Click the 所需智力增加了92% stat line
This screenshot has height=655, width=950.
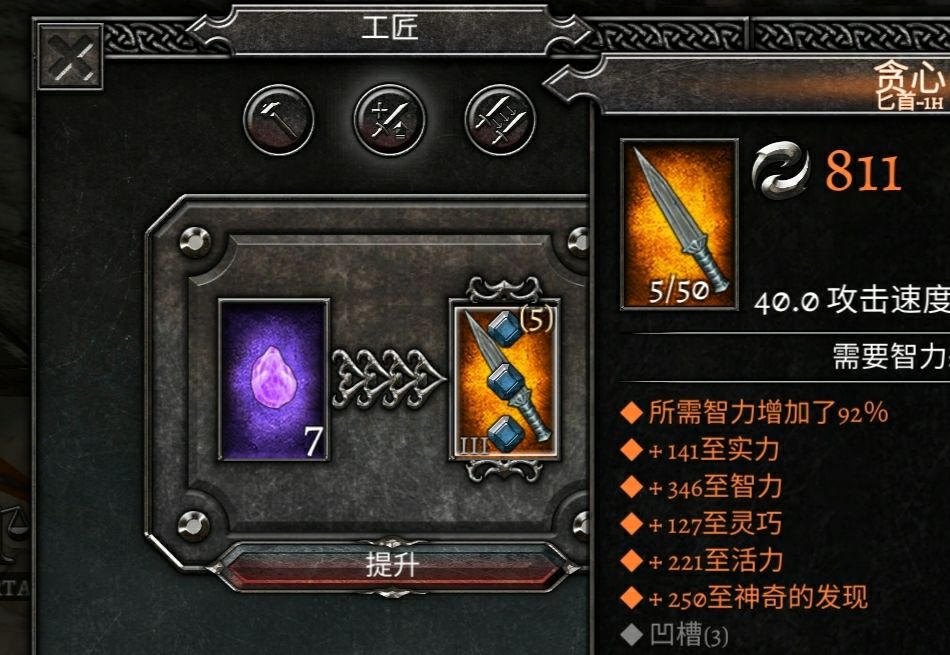pyautogui.click(x=755, y=413)
